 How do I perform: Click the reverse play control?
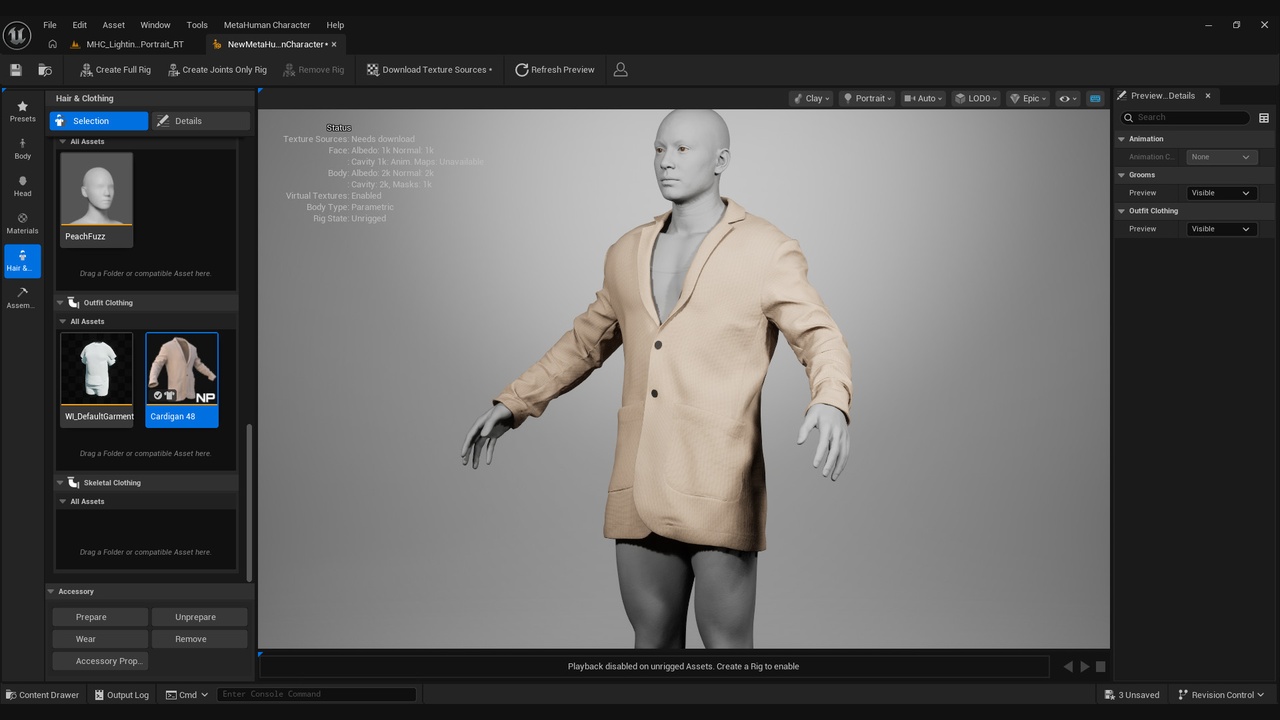point(1068,666)
